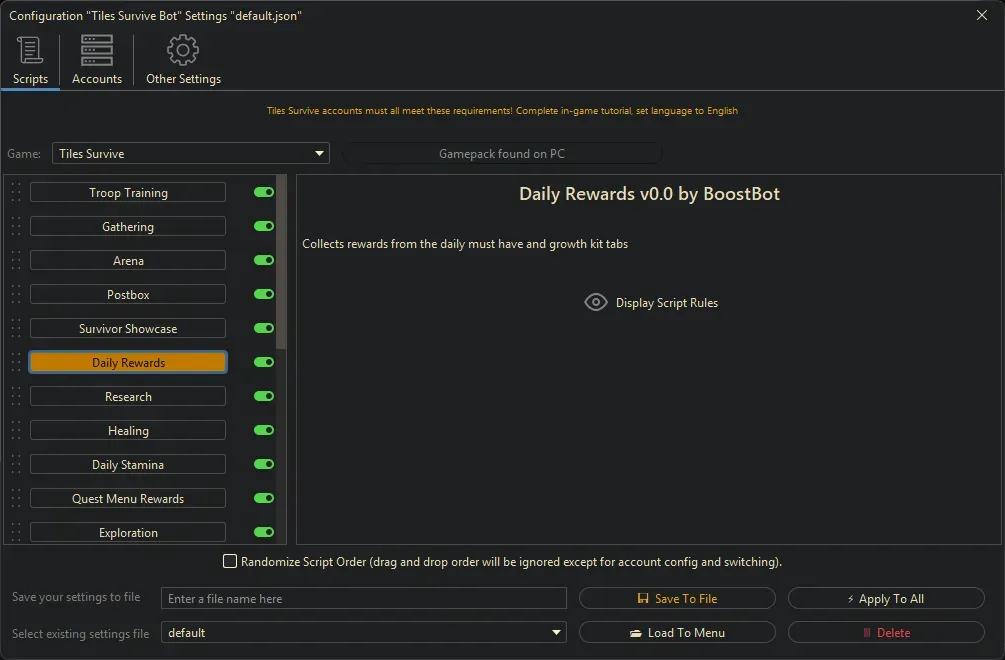This screenshot has height=660, width=1005.
Task: Turn off the Research script toggle
Action: (264, 397)
